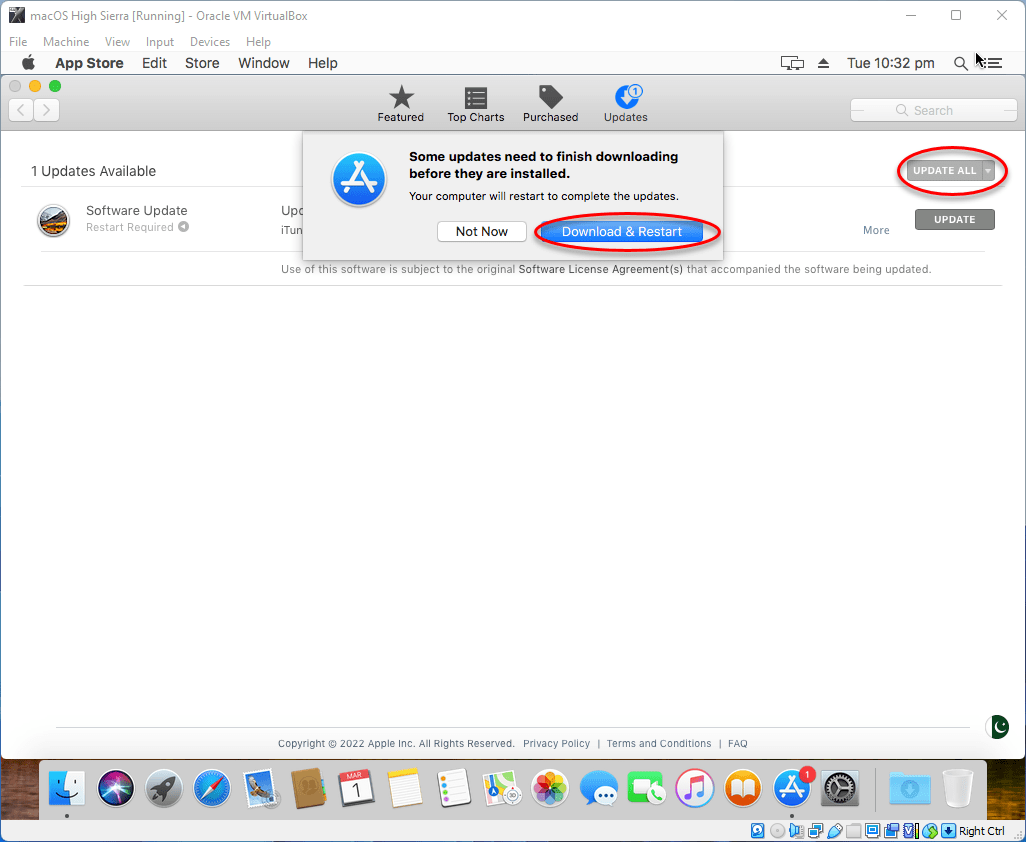
Task: Open Photos from the Dock
Action: coord(550,788)
